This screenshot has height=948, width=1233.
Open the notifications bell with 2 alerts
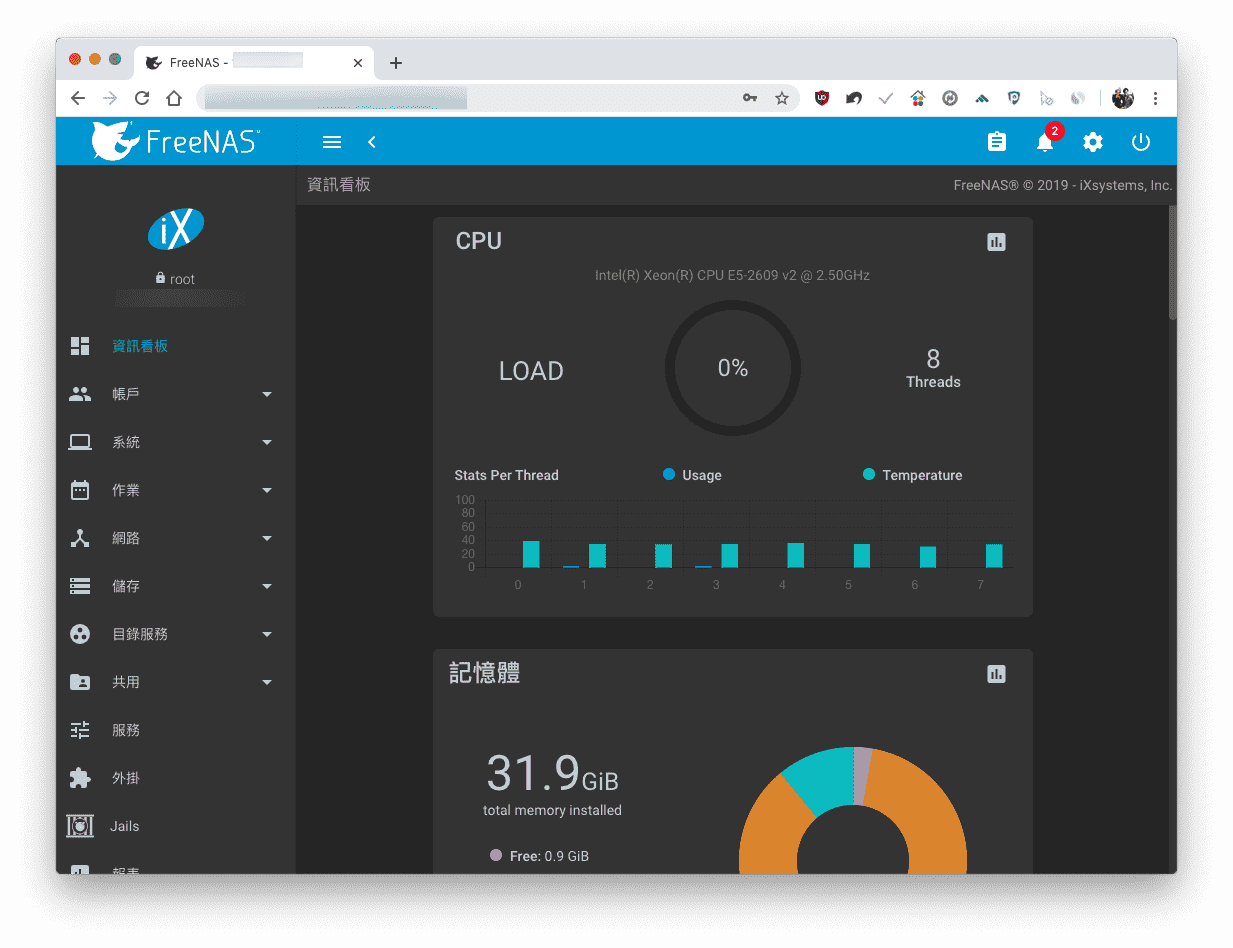point(1046,141)
